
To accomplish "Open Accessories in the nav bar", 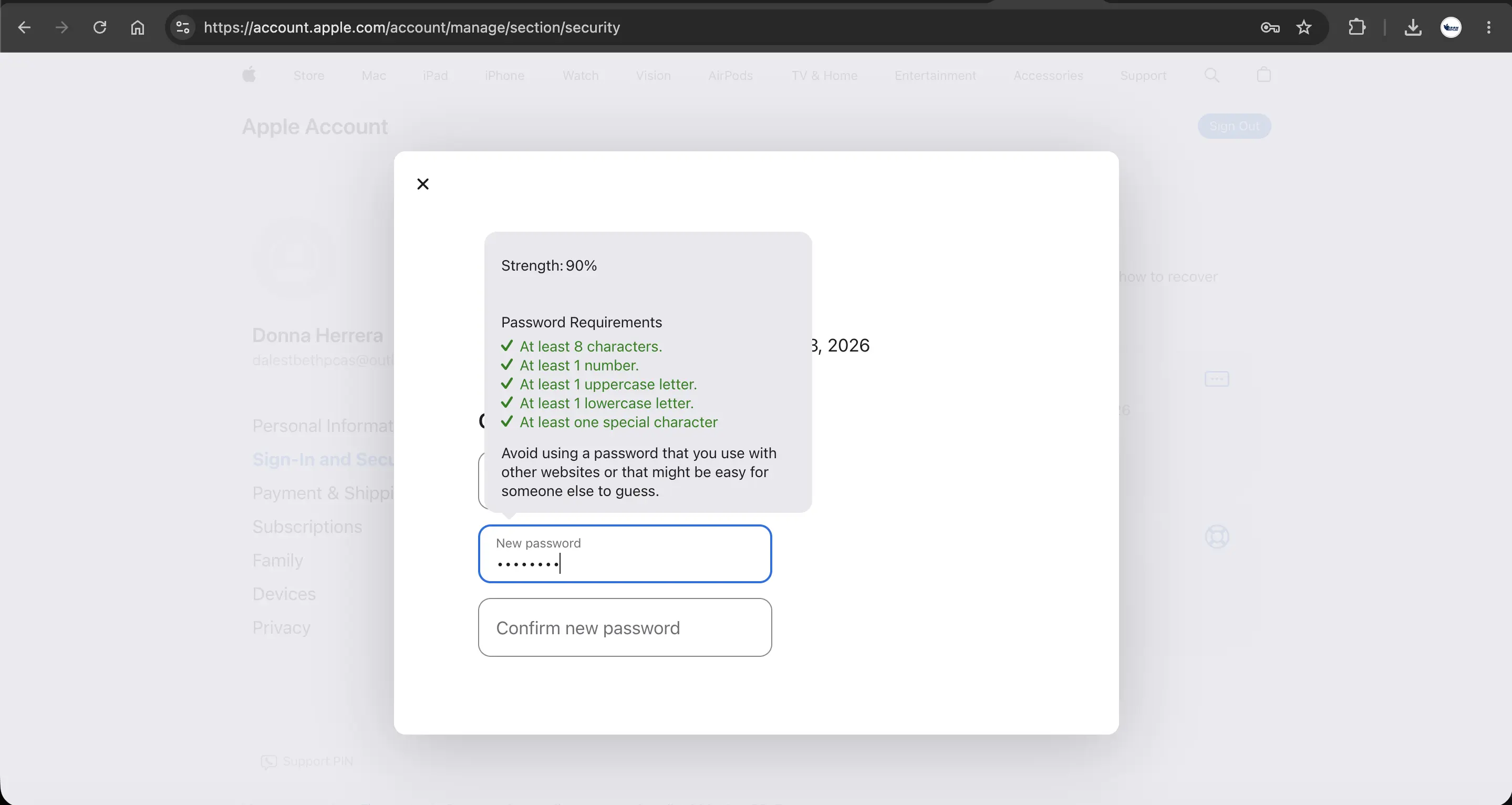I will [1048, 75].
